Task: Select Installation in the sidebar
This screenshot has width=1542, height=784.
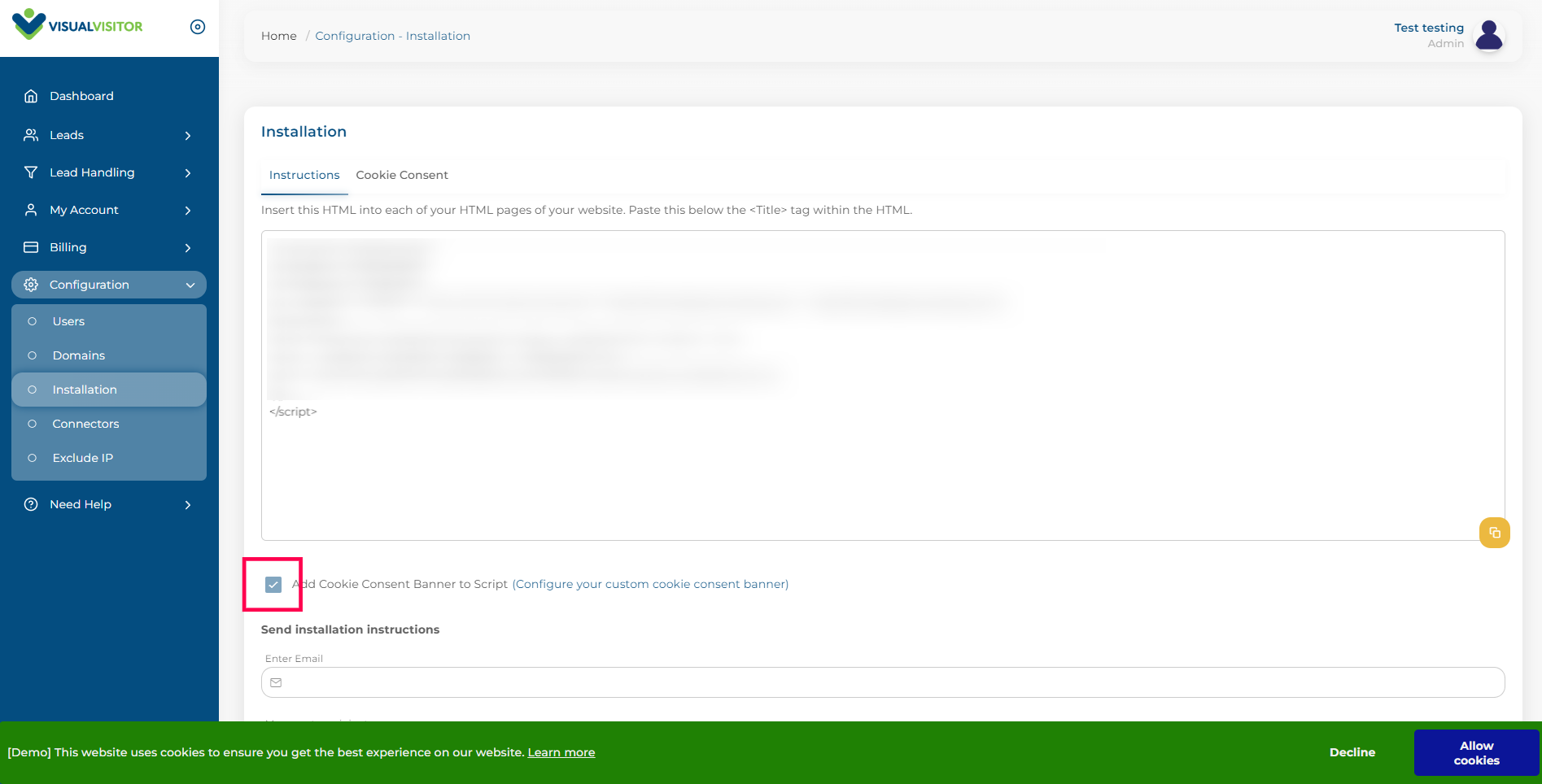Action: pyautogui.click(x=109, y=390)
